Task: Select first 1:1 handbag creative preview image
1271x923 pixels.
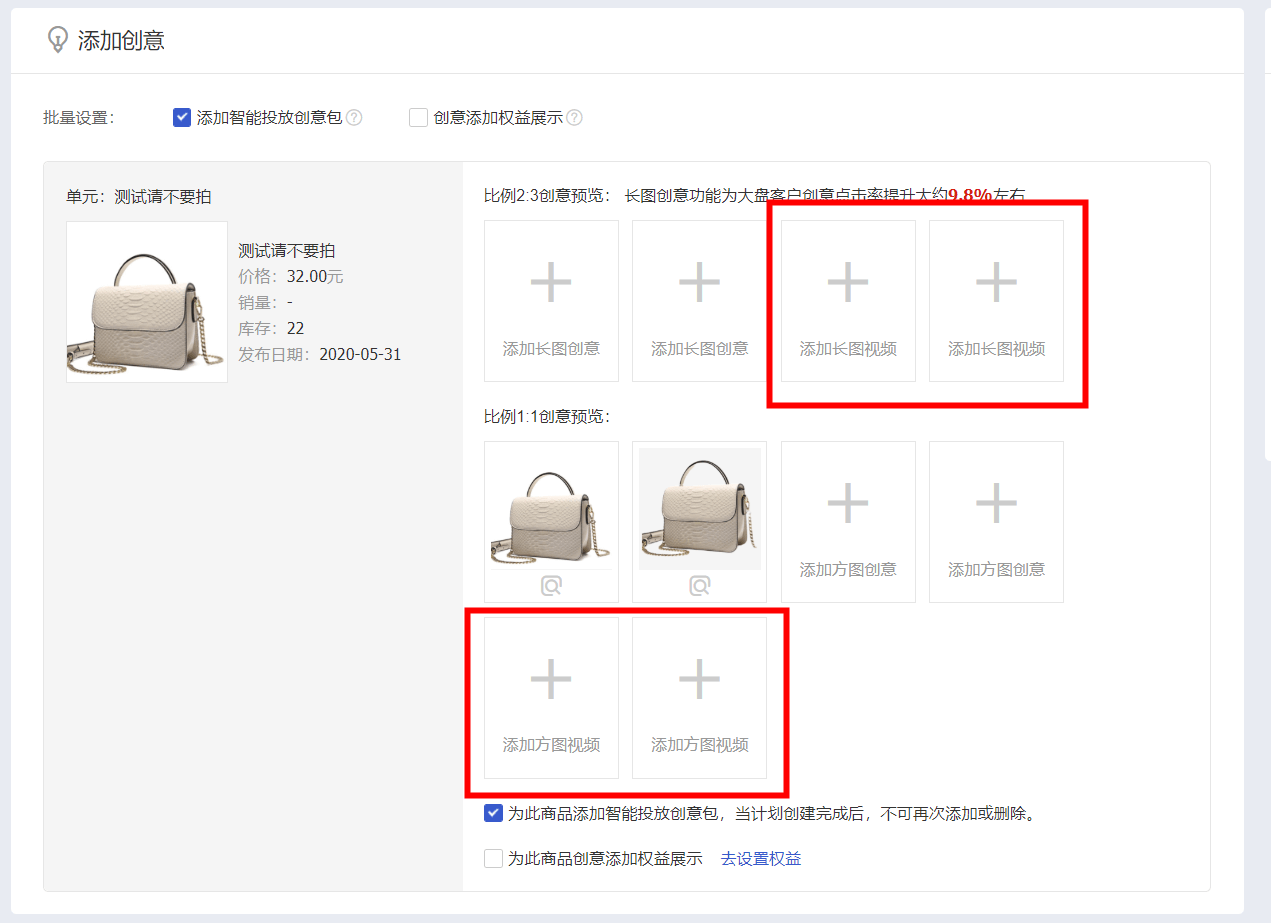Action: tap(551, 508)
